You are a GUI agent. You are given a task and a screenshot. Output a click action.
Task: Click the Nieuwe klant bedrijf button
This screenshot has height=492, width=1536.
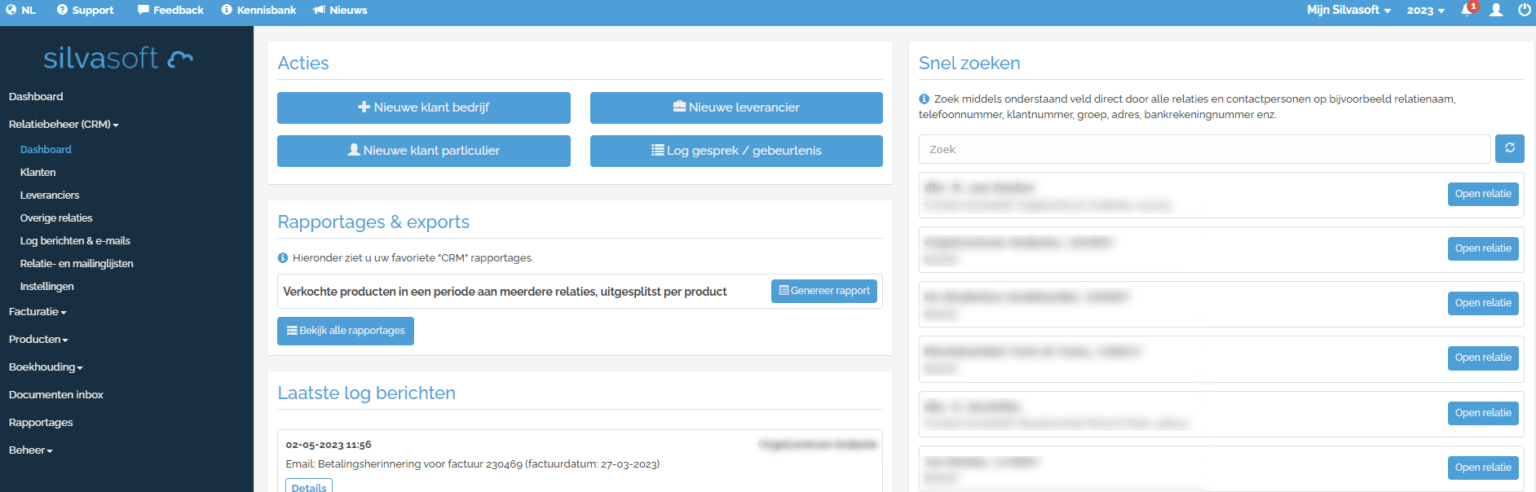pos(423,108)
